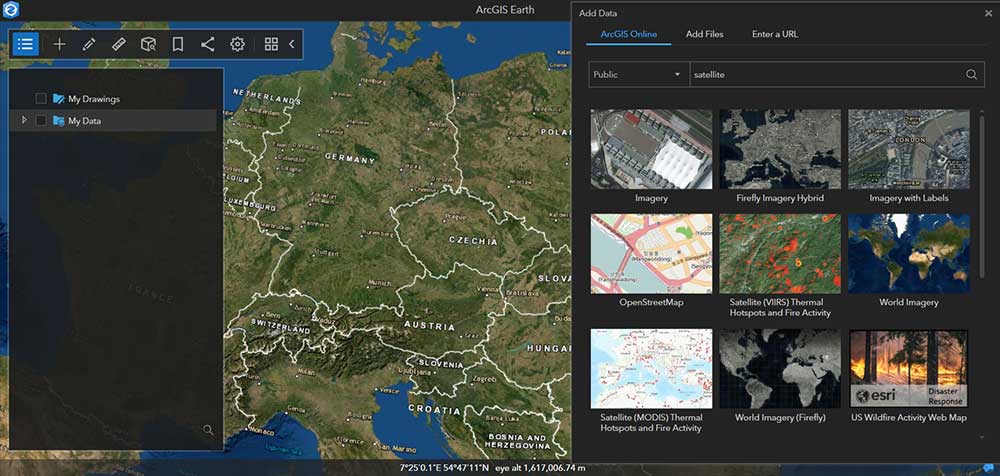Screen dimensions: 1000x476
Task: Open the Public scope dropdown
Action: [x=638, y=74]
